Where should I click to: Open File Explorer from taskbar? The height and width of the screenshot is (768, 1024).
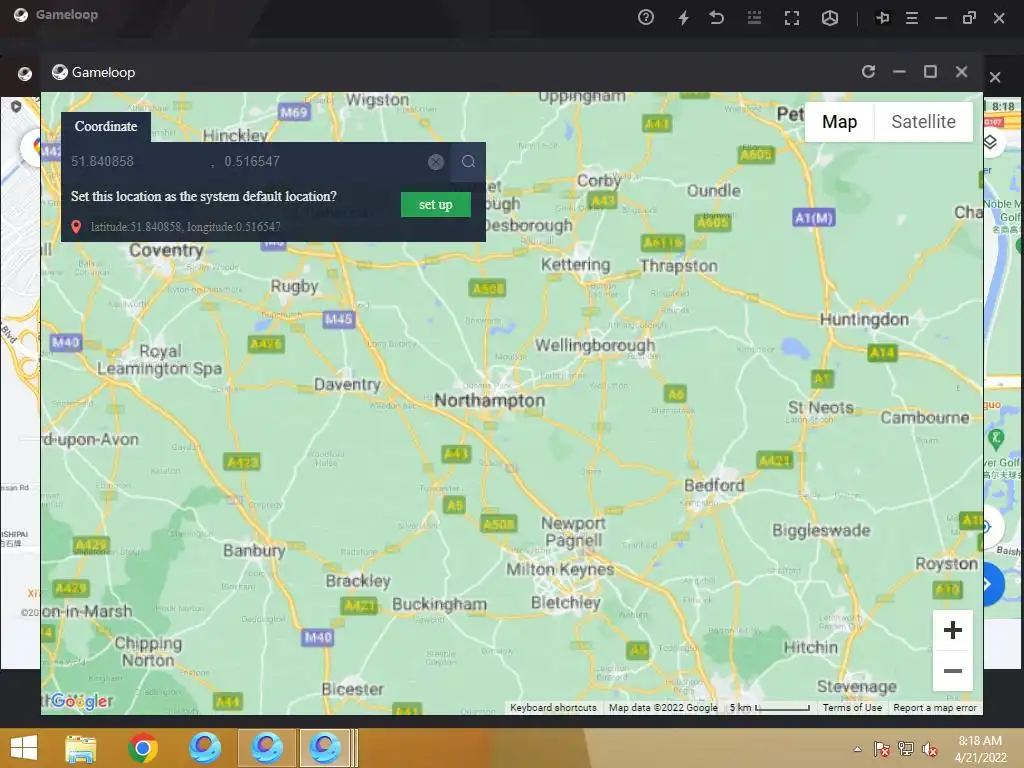coord(80,748)
